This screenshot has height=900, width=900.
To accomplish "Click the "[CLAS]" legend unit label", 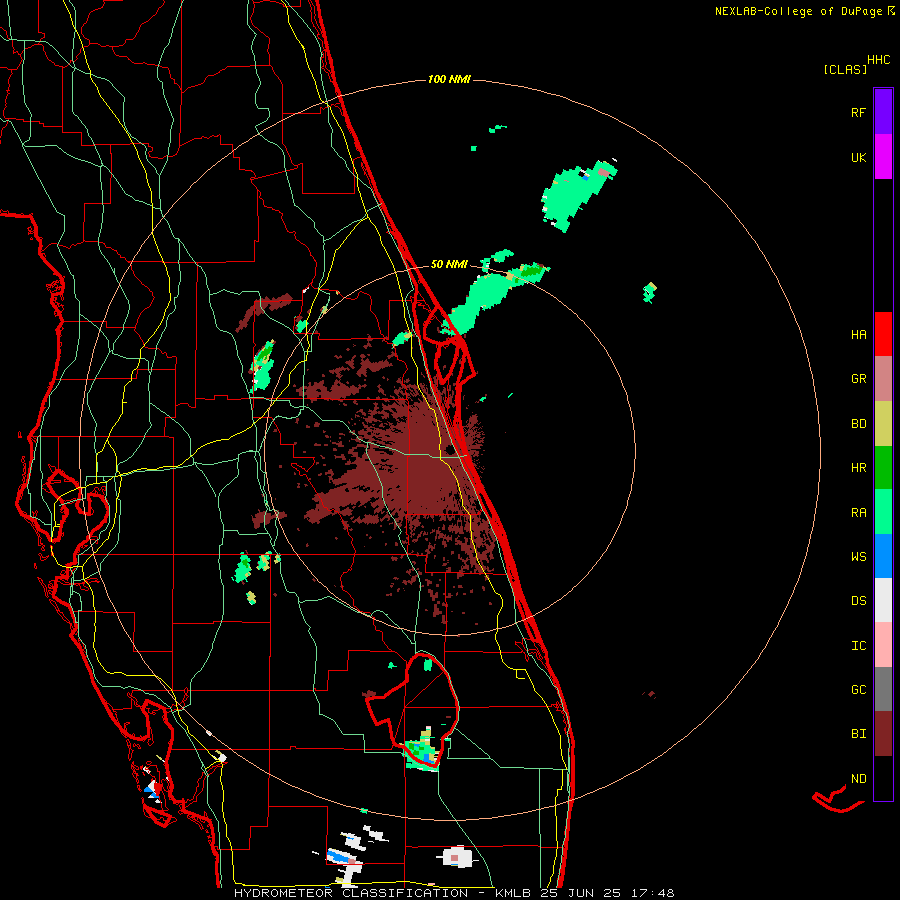I will 845,69.
